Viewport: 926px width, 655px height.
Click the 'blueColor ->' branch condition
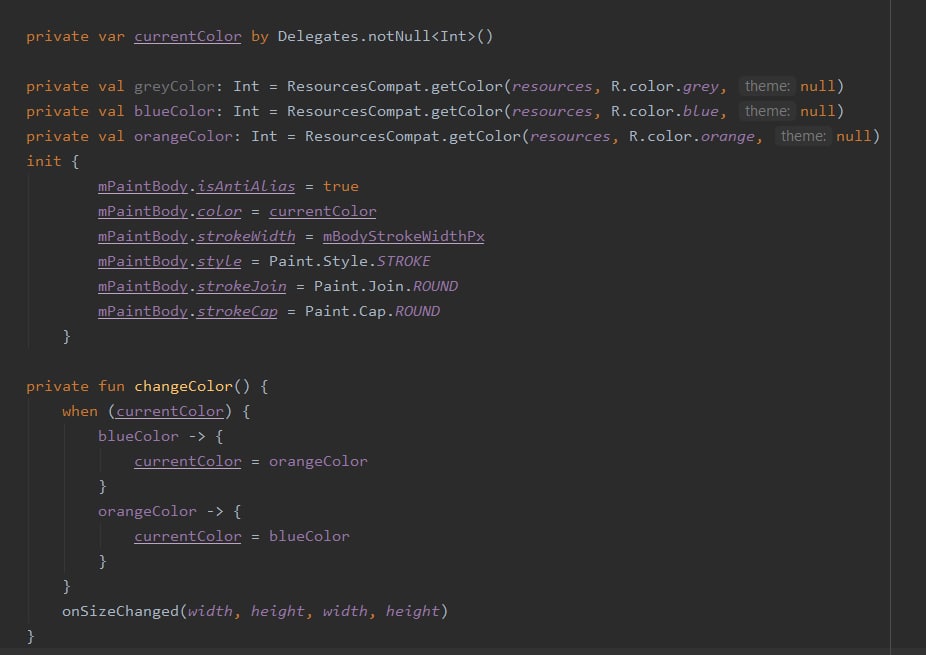[x=152, y=436]
